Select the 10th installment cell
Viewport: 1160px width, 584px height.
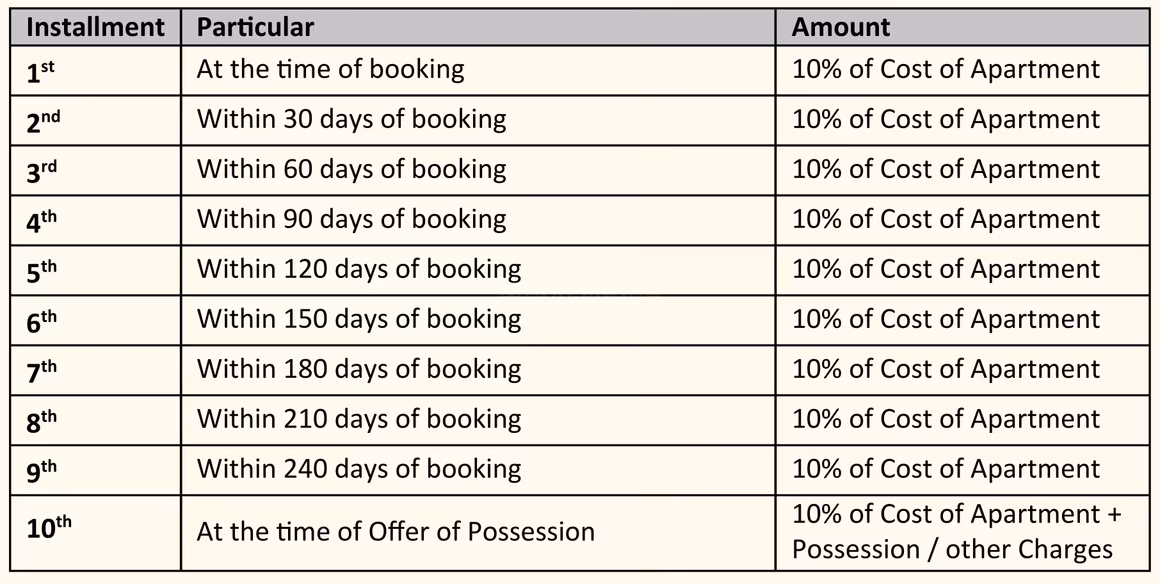point(95,533)
